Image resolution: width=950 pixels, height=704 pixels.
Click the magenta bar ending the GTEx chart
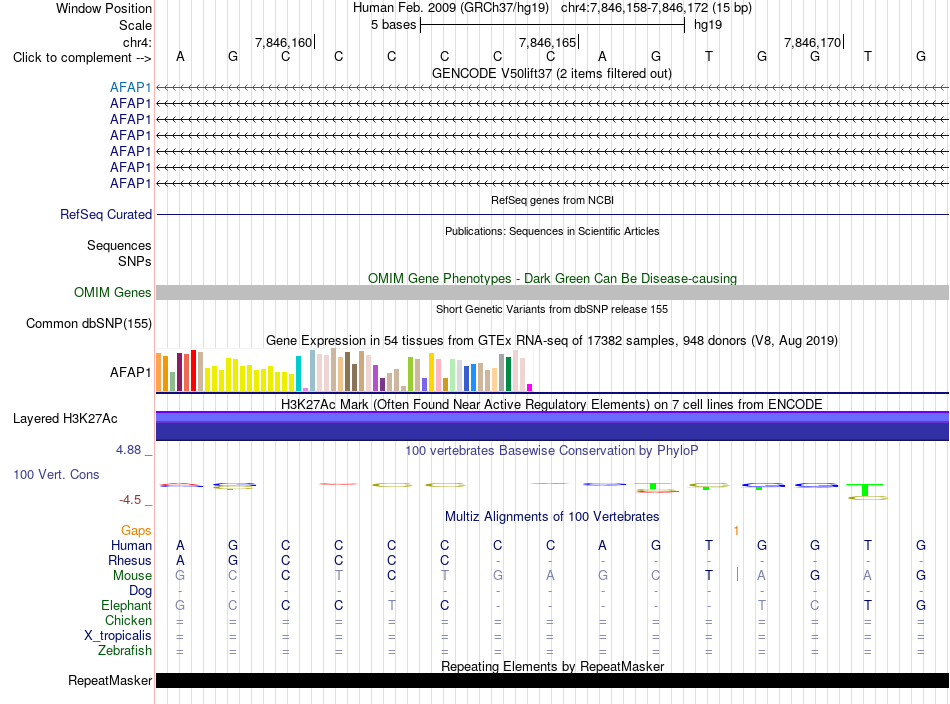[530, 387]
